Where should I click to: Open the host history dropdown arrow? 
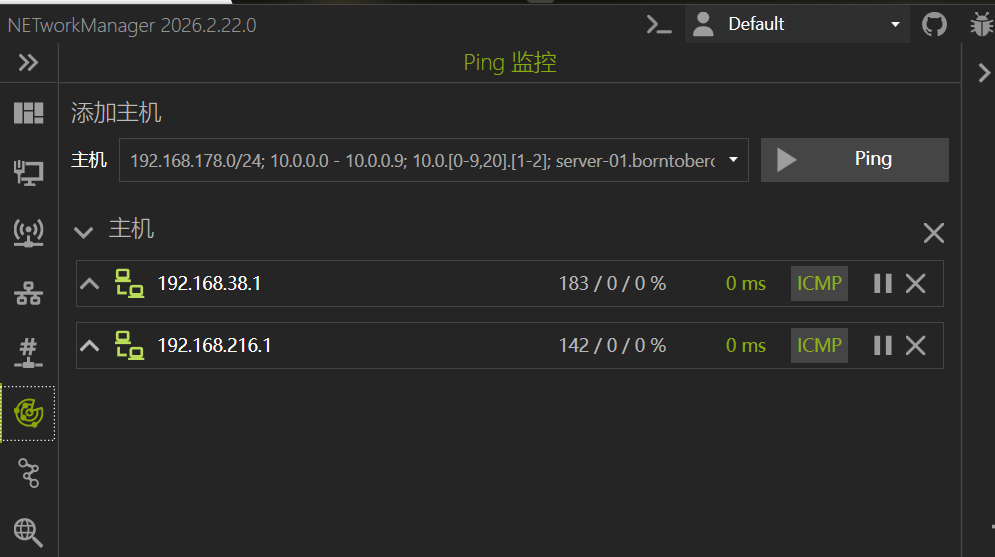click(734, 160)
